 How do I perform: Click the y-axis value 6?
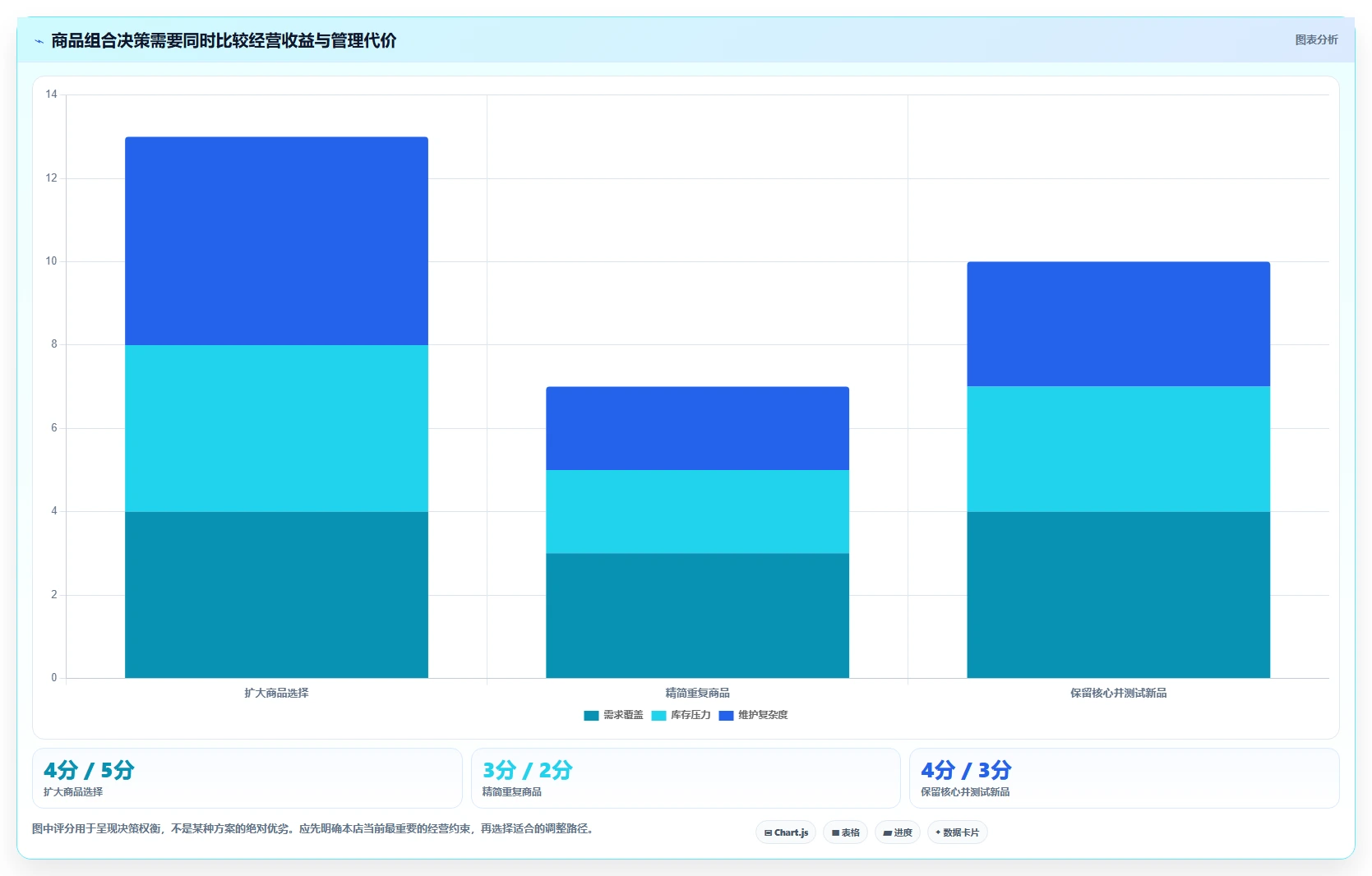54,428
